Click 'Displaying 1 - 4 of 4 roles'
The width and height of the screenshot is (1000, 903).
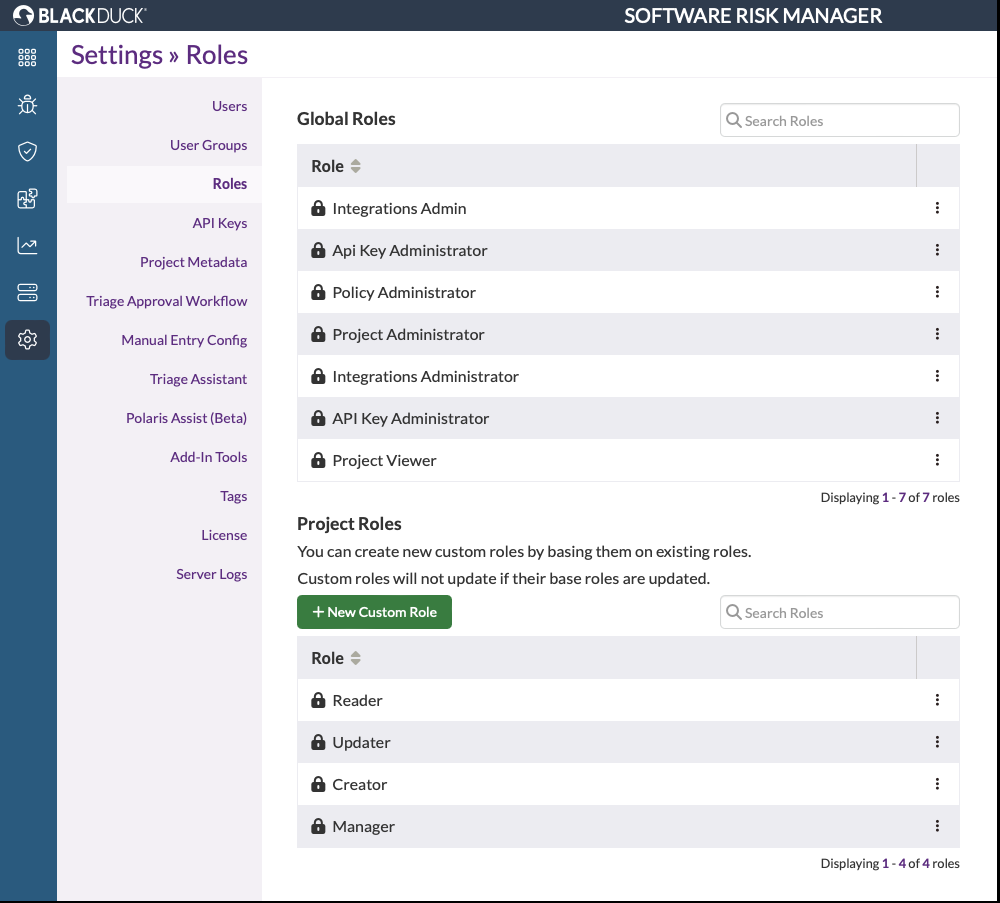890,863
